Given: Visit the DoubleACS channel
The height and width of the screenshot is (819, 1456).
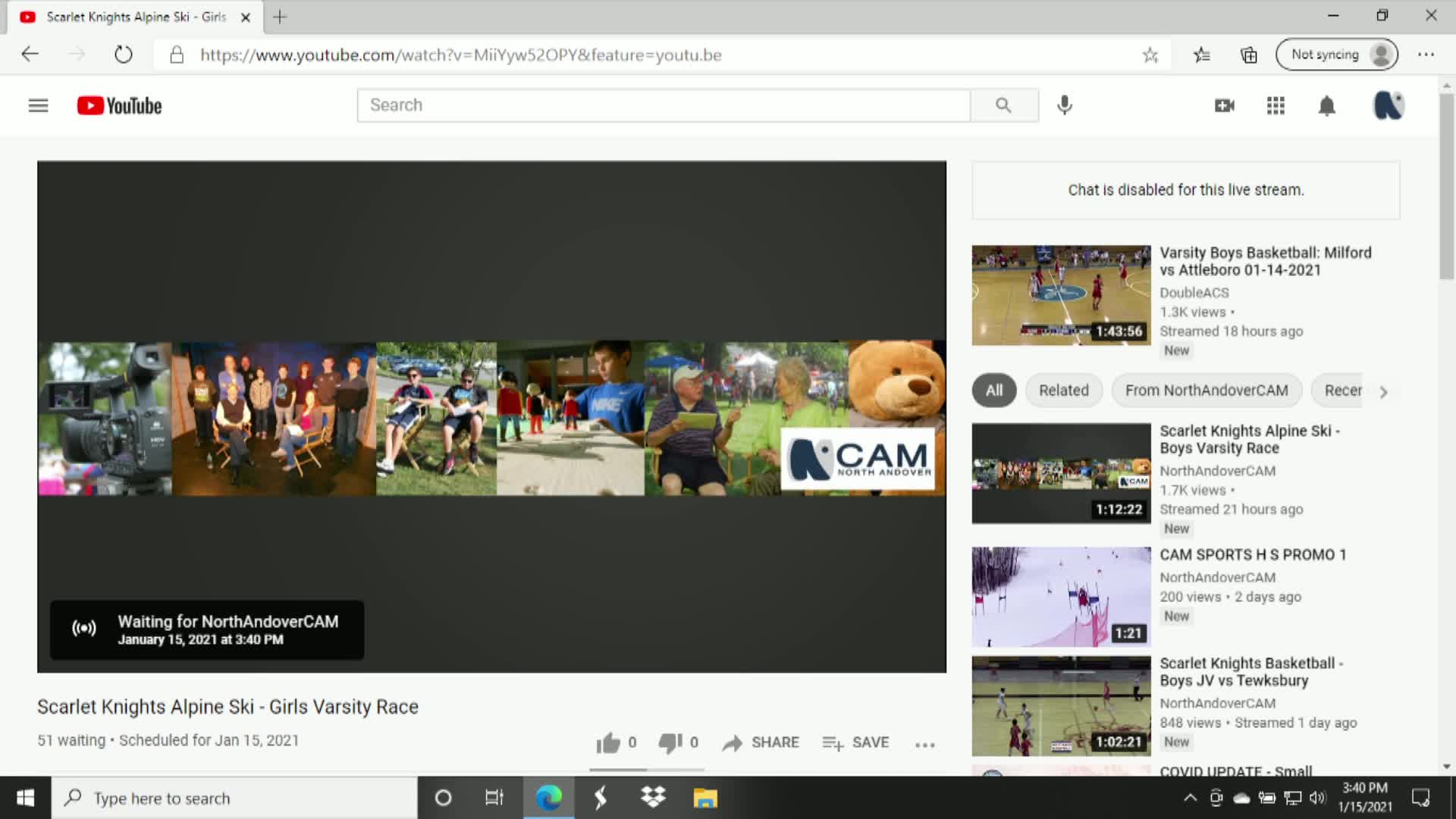Looking at the screenshot, I should click(x=1194, y=293).
